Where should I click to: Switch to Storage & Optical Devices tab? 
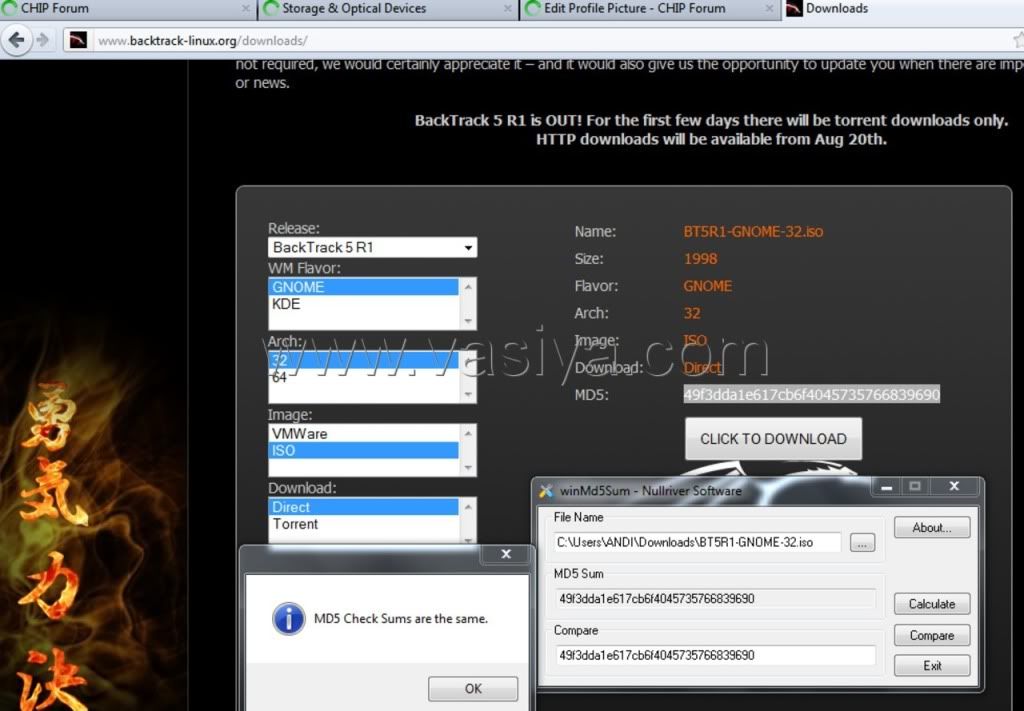point(389,9)
